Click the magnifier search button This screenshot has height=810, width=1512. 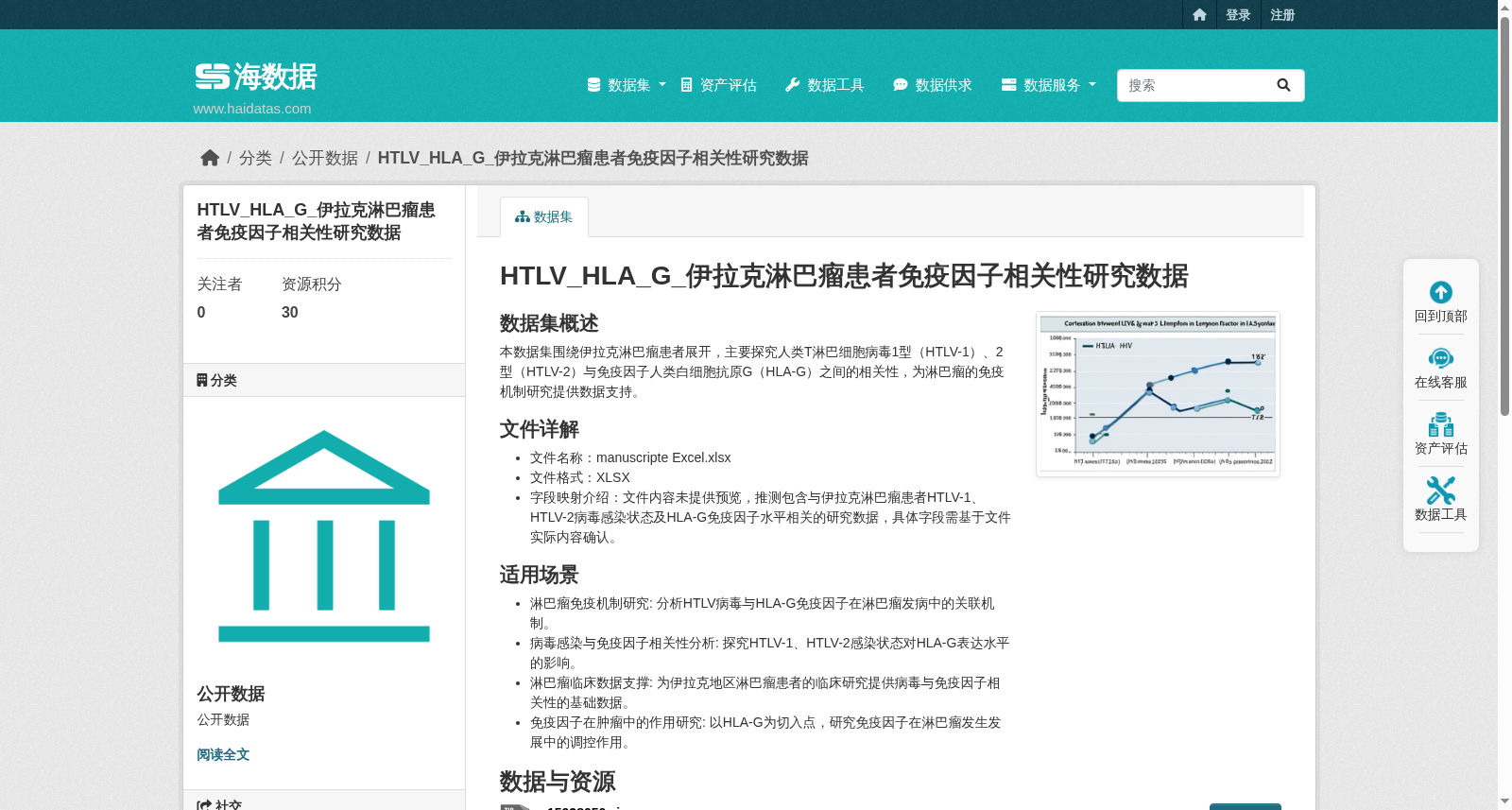click(x=1283, y=85)
